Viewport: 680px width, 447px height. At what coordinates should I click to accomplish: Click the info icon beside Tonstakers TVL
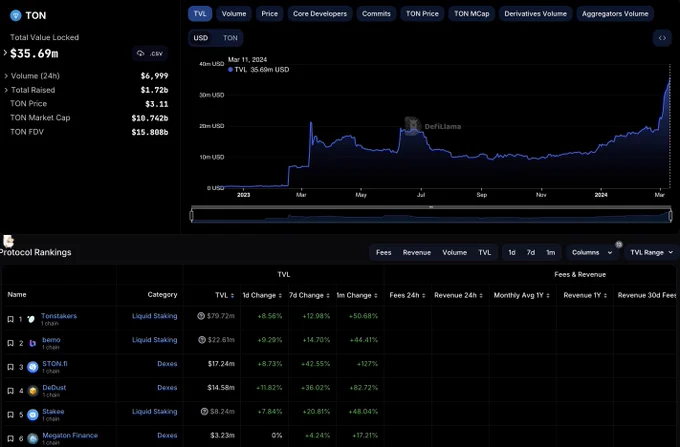point(201,316)
